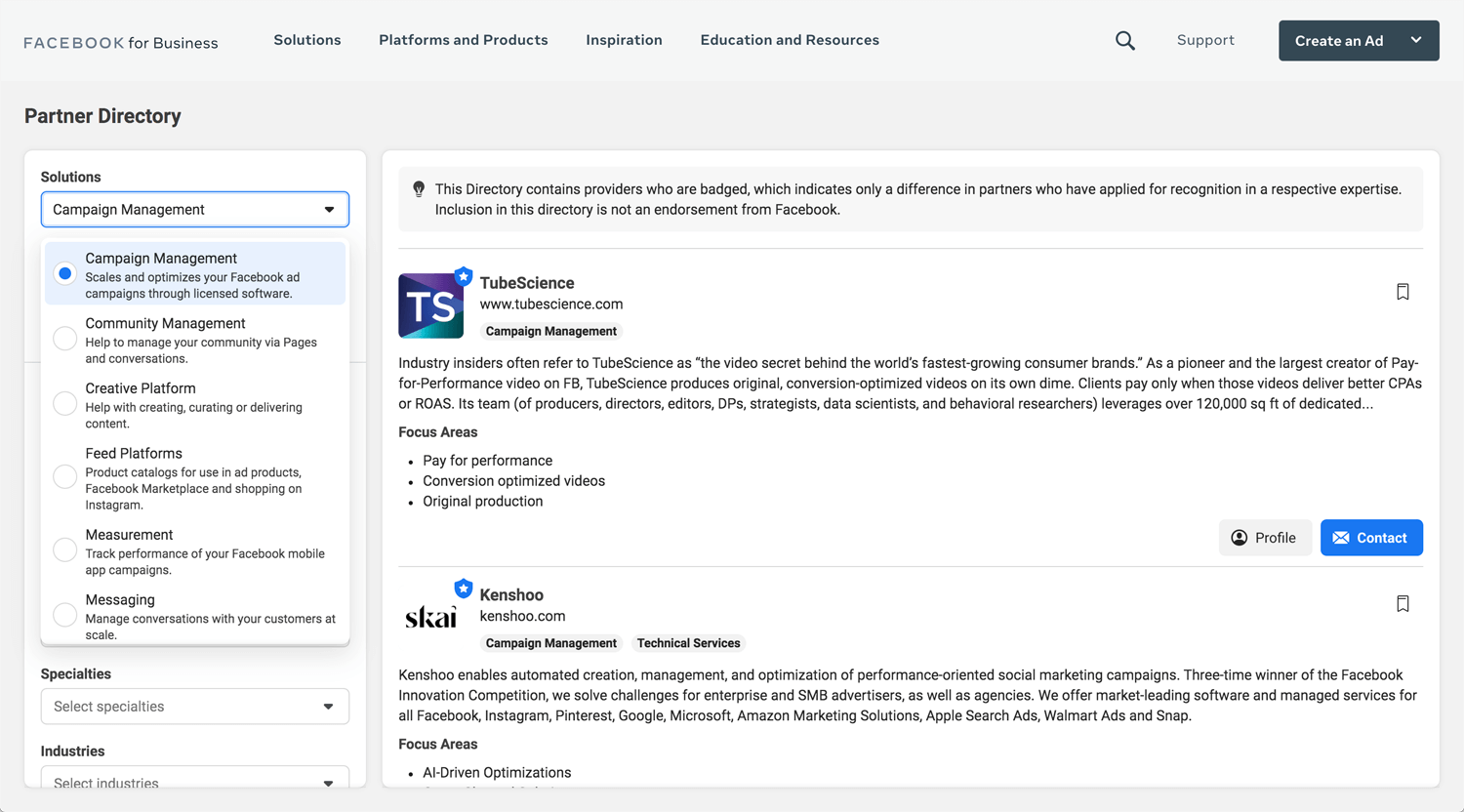
Task: Click Kenshoo's Campaign Management tag
Action: [x=551, y=643]
